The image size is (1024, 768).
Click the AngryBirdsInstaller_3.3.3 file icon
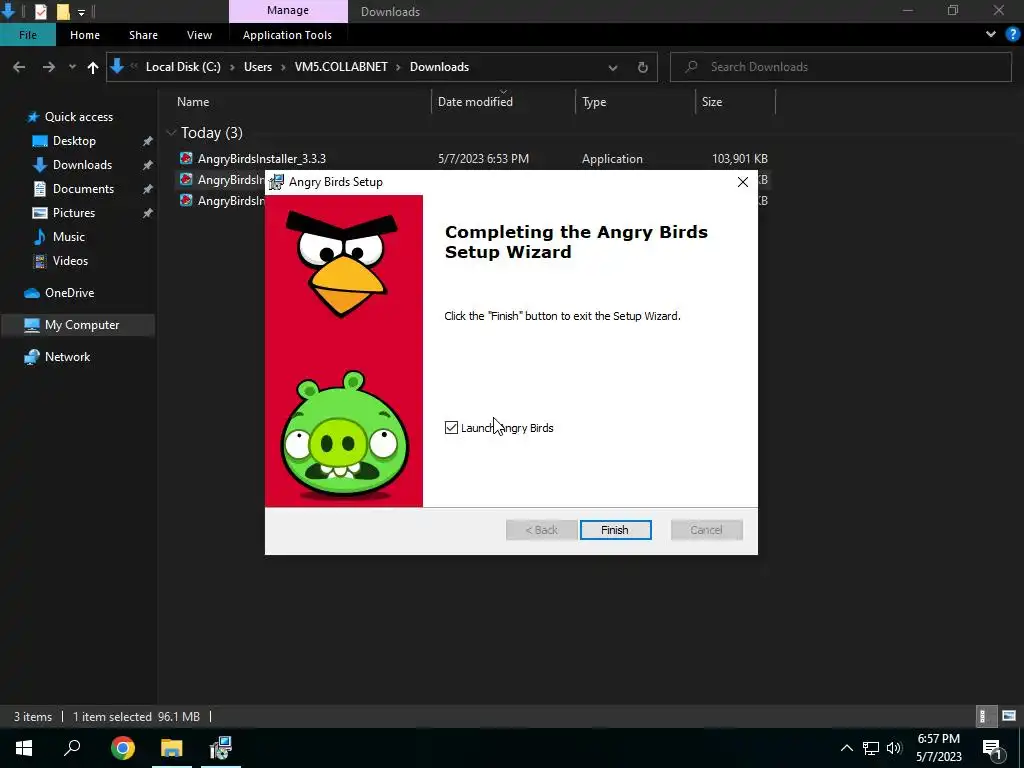(186, 158)
